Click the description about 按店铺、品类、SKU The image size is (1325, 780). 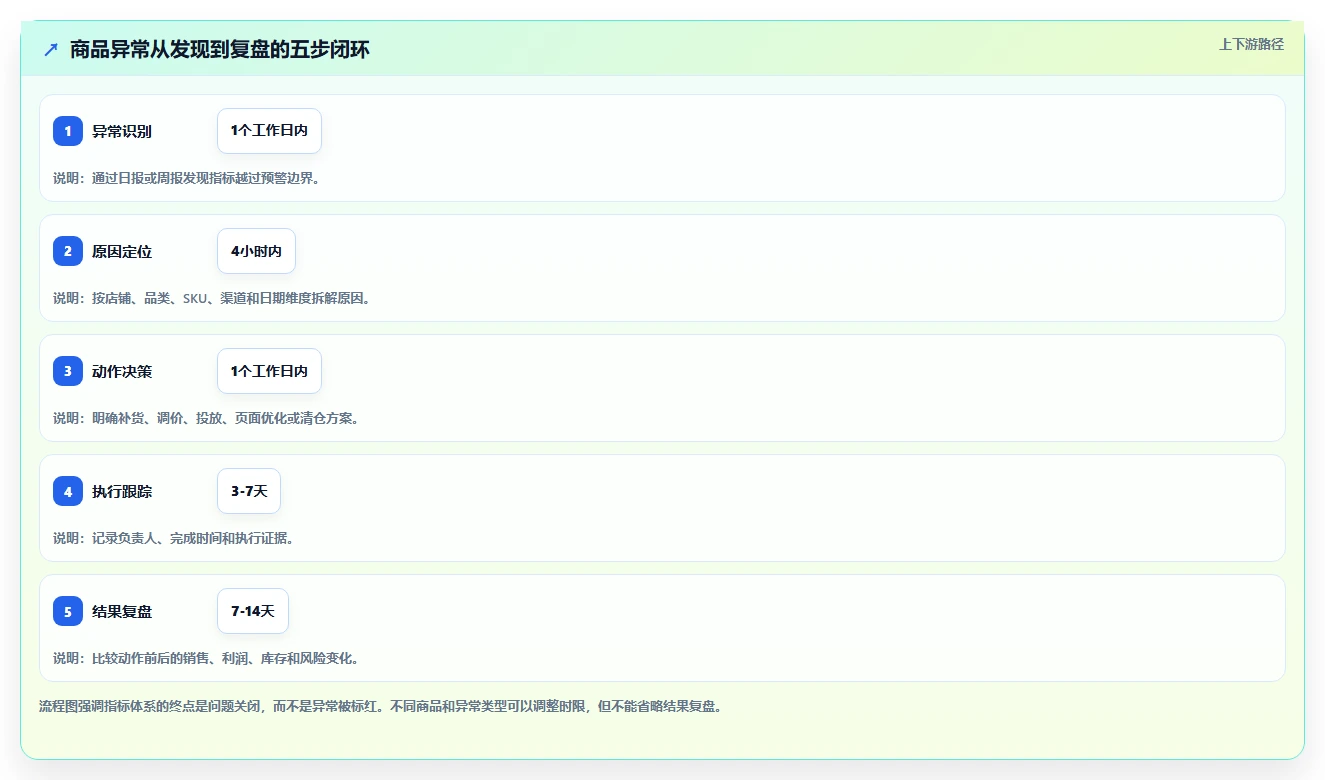tap(212, 298)
